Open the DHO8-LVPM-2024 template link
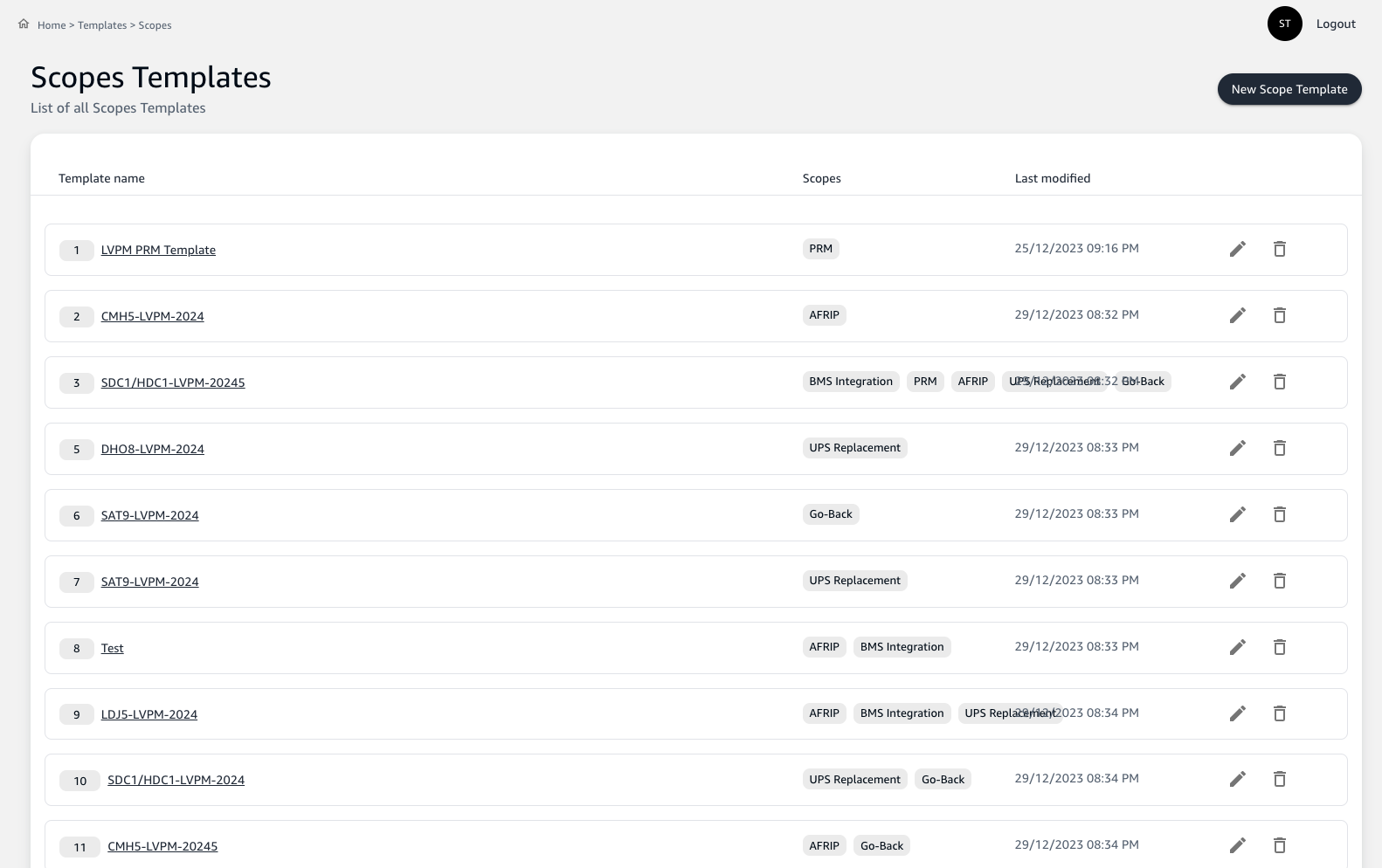Screen dimensions: 1382x868 coord(152,449)
